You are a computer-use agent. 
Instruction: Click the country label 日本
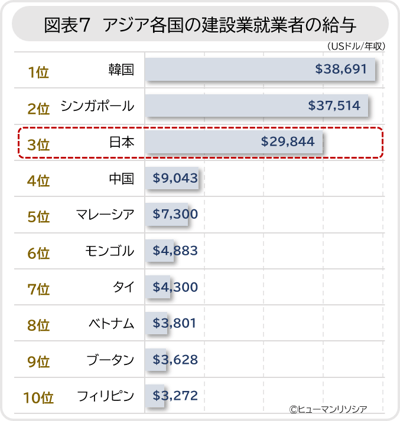coord(122,142)
